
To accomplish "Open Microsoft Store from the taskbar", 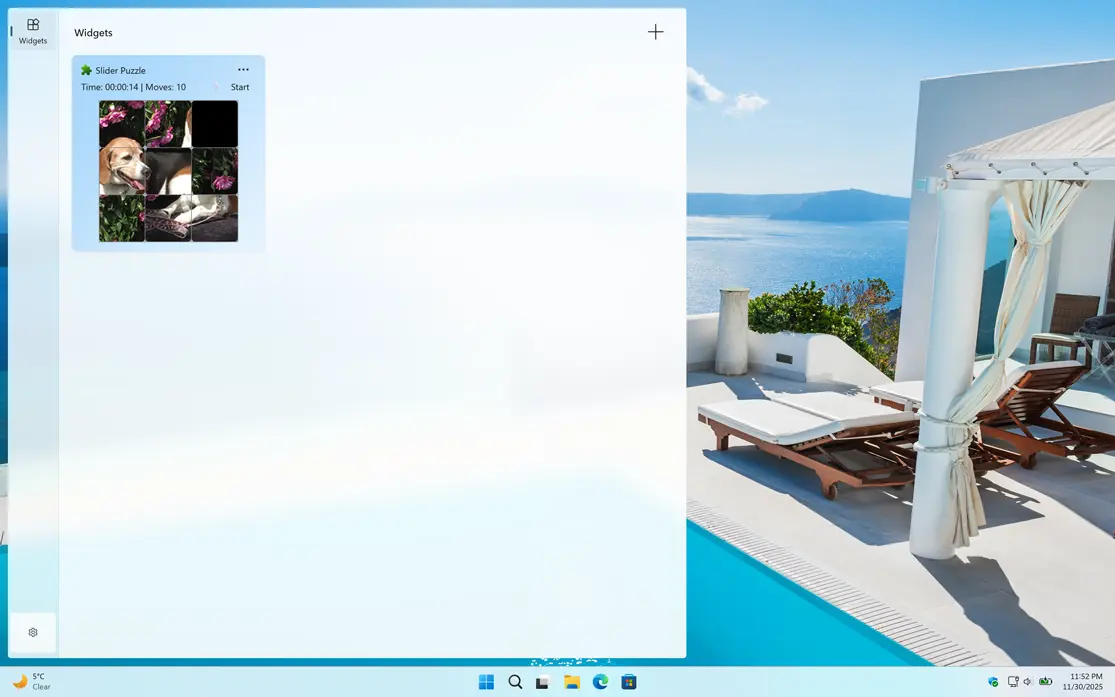I will click(628, 681).
